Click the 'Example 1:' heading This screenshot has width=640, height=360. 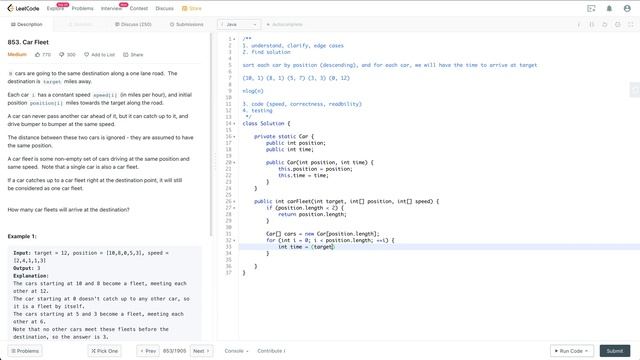(x=22, y=236)
